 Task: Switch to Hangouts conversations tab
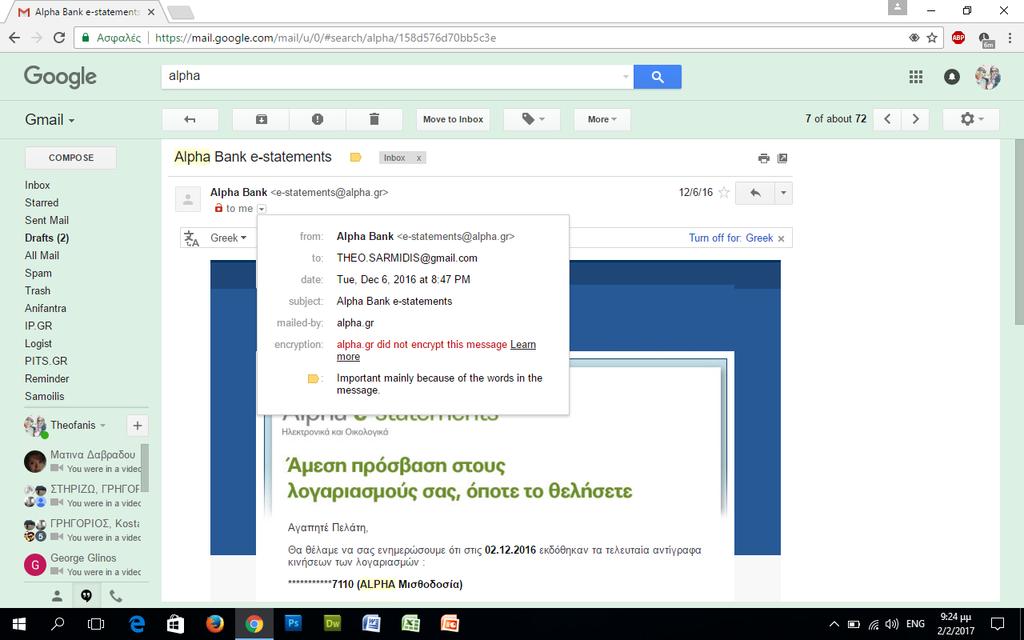coord(86,596)
